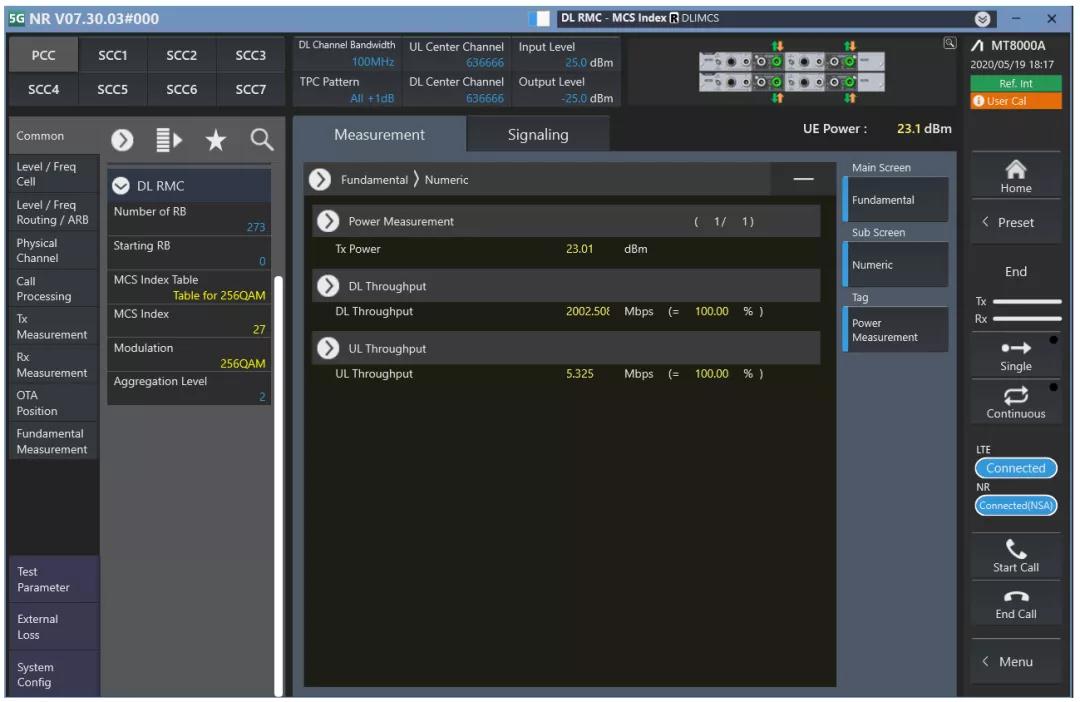Start a Single measurement

point(1015,355)
